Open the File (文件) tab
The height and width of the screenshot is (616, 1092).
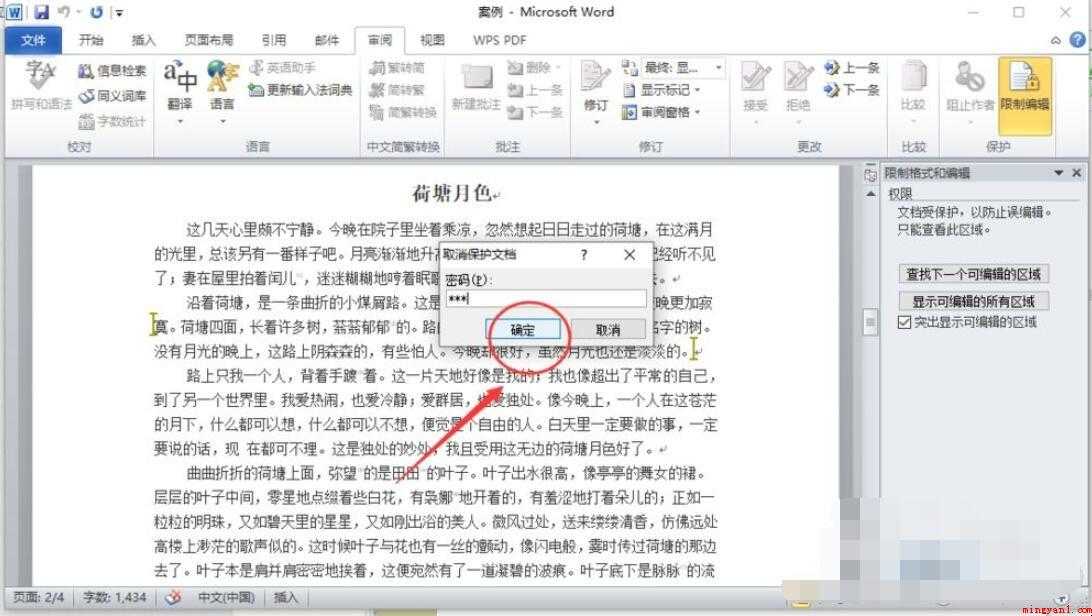tap(33, 40)
